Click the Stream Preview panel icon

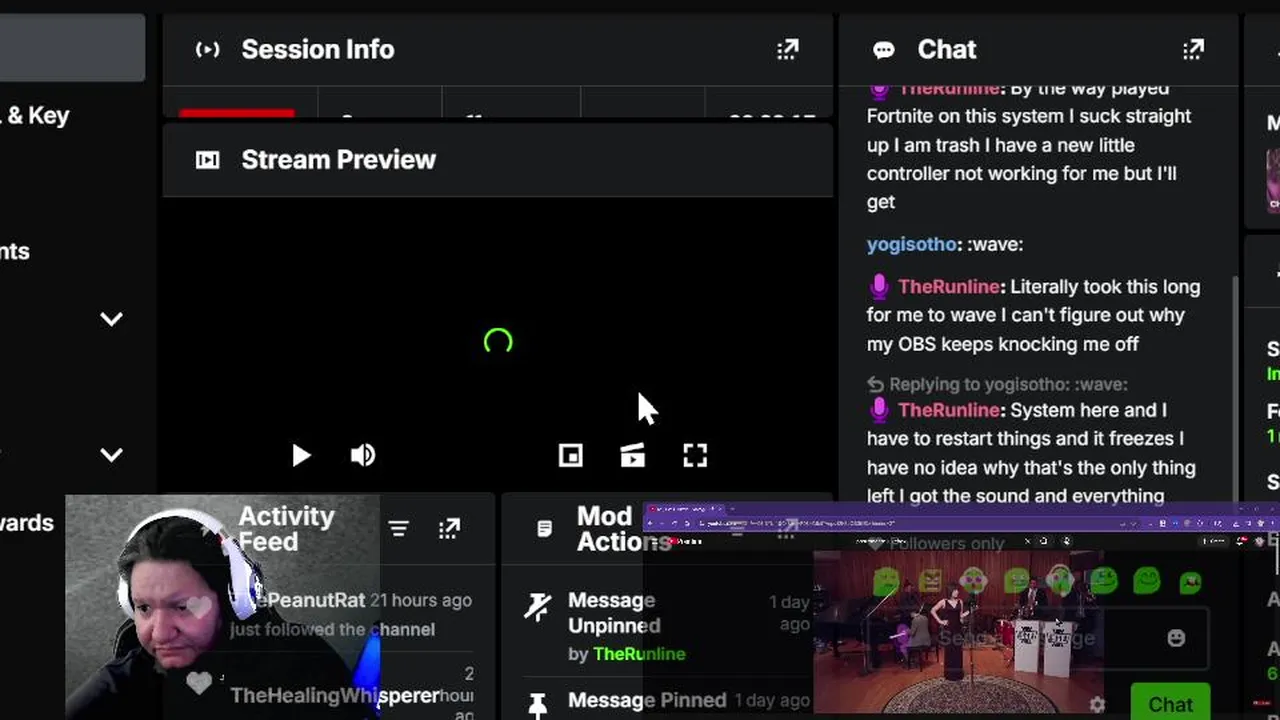tap(207, 160)
